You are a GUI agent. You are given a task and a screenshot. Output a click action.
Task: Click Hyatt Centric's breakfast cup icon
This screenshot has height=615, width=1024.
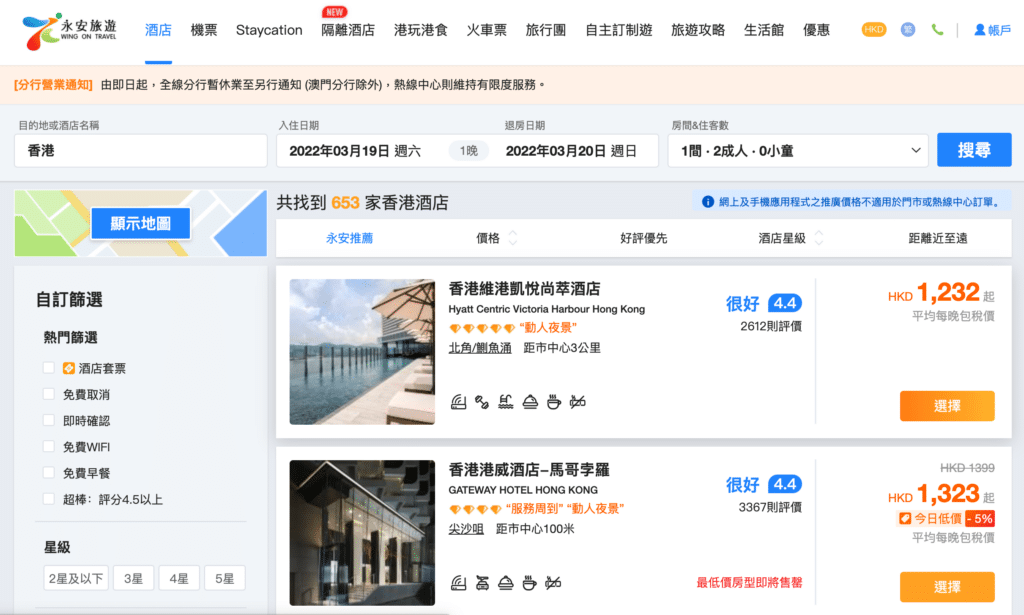click(554, 402)
